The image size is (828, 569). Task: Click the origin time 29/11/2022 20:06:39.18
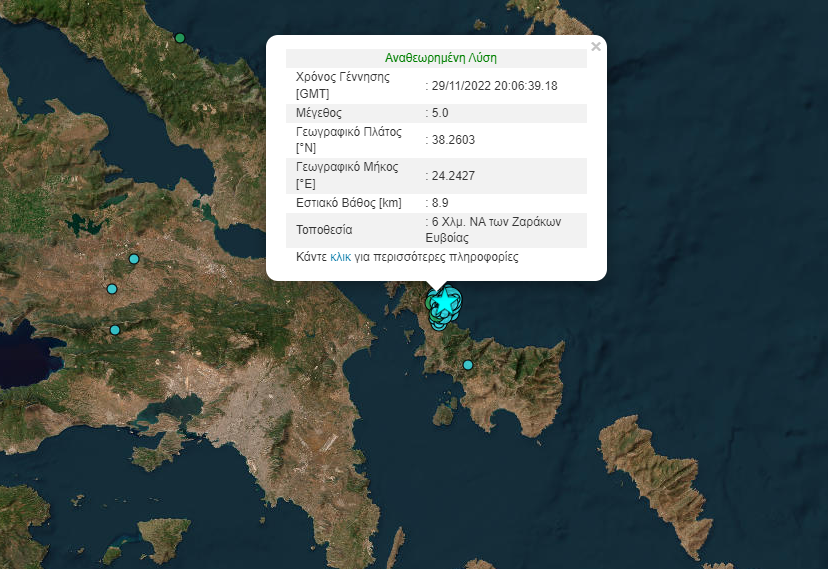[x=494, y=86]
